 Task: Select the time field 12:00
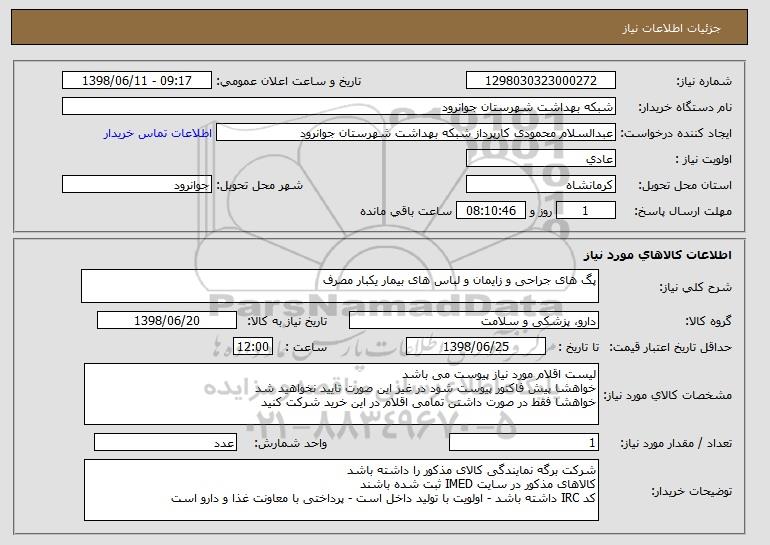(253, 347)
